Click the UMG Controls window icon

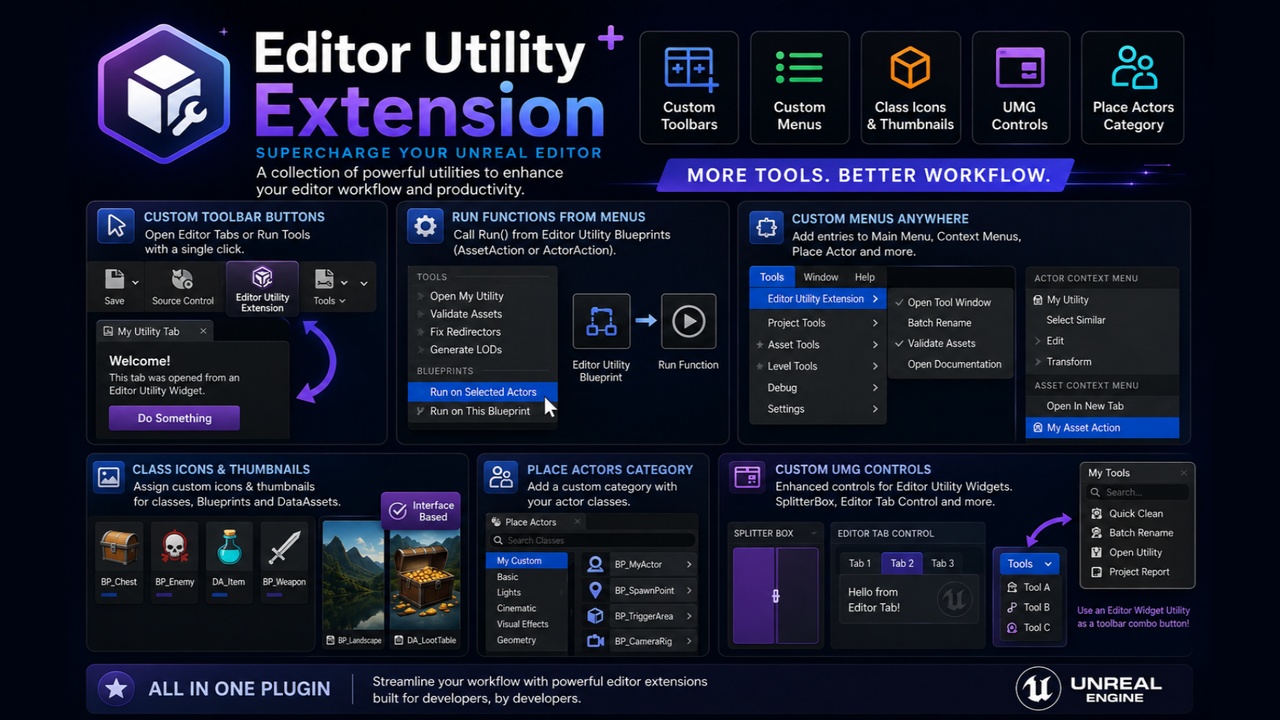(1020, 69)
